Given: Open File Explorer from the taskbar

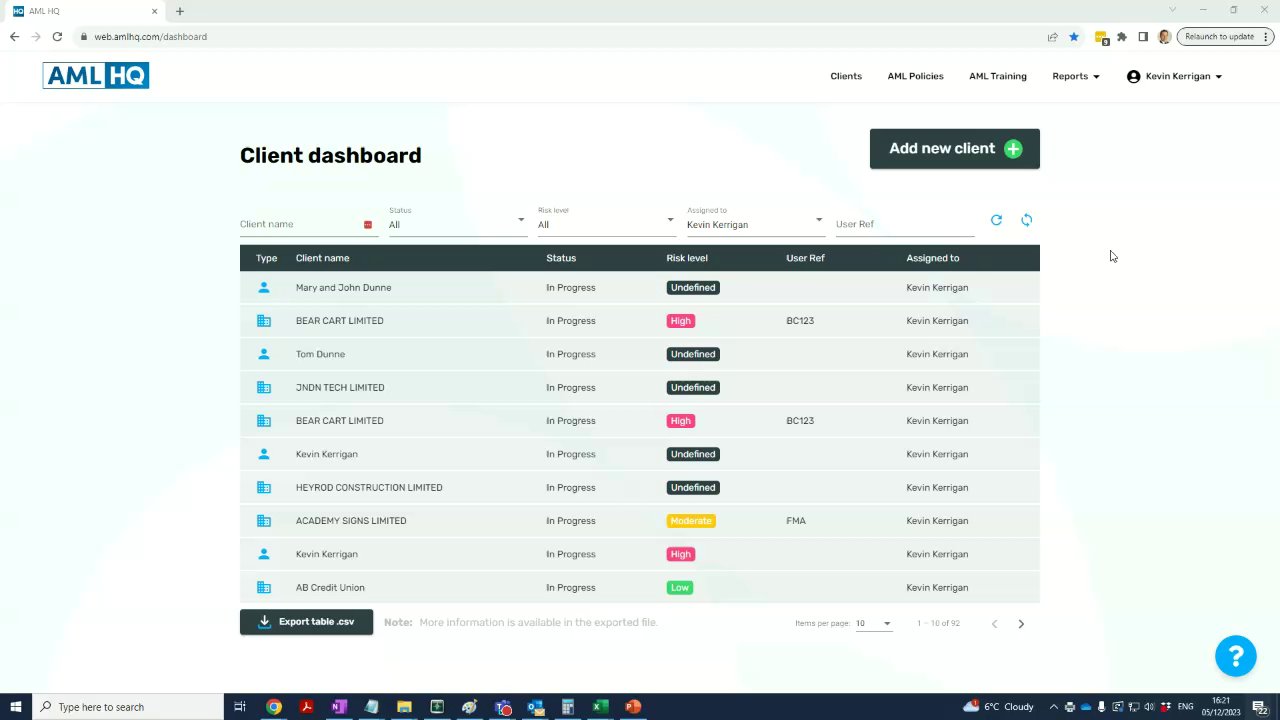Looking at the screenshot, I should 404,707.
